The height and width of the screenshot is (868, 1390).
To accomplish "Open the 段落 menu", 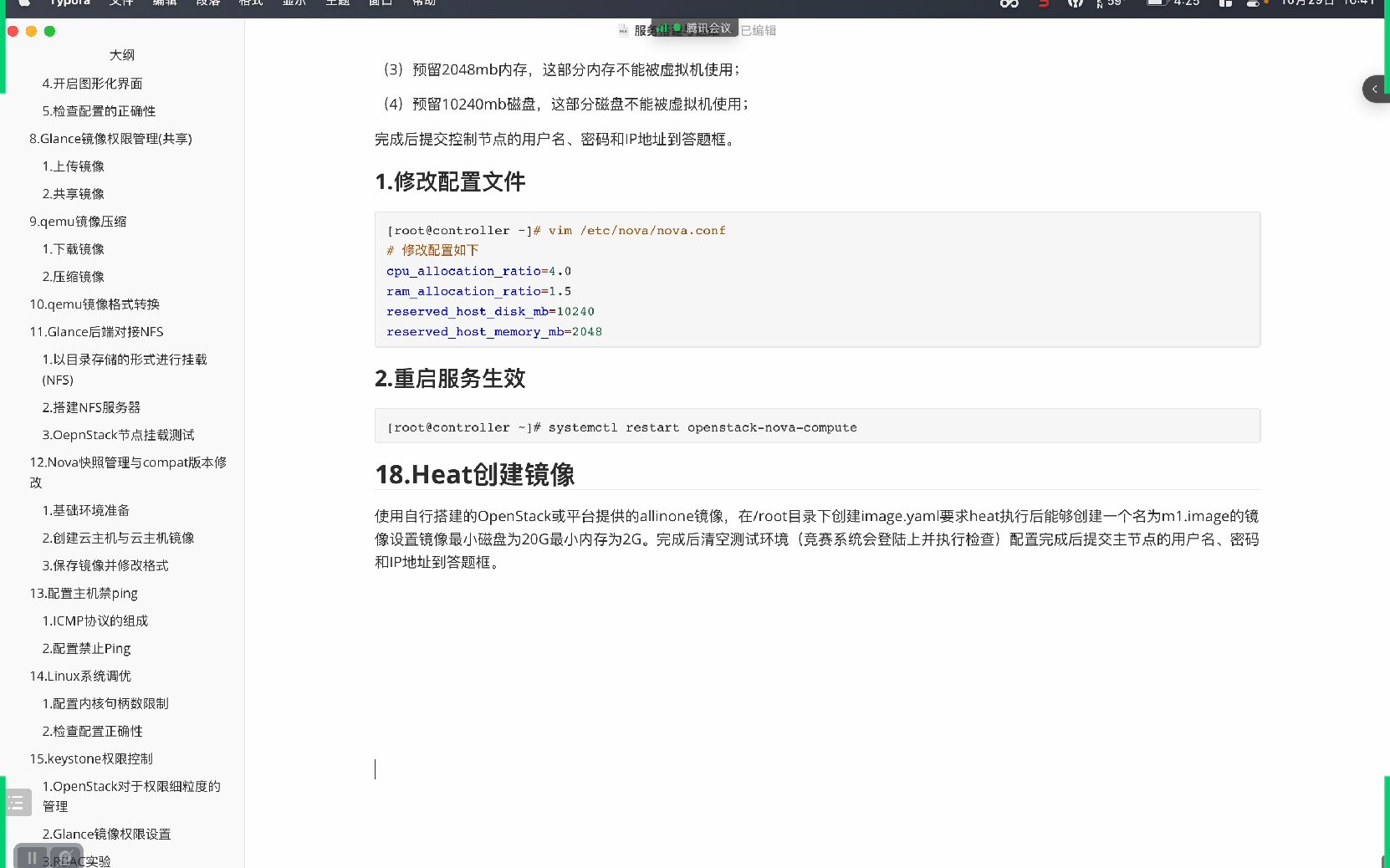I will (208, 3).
